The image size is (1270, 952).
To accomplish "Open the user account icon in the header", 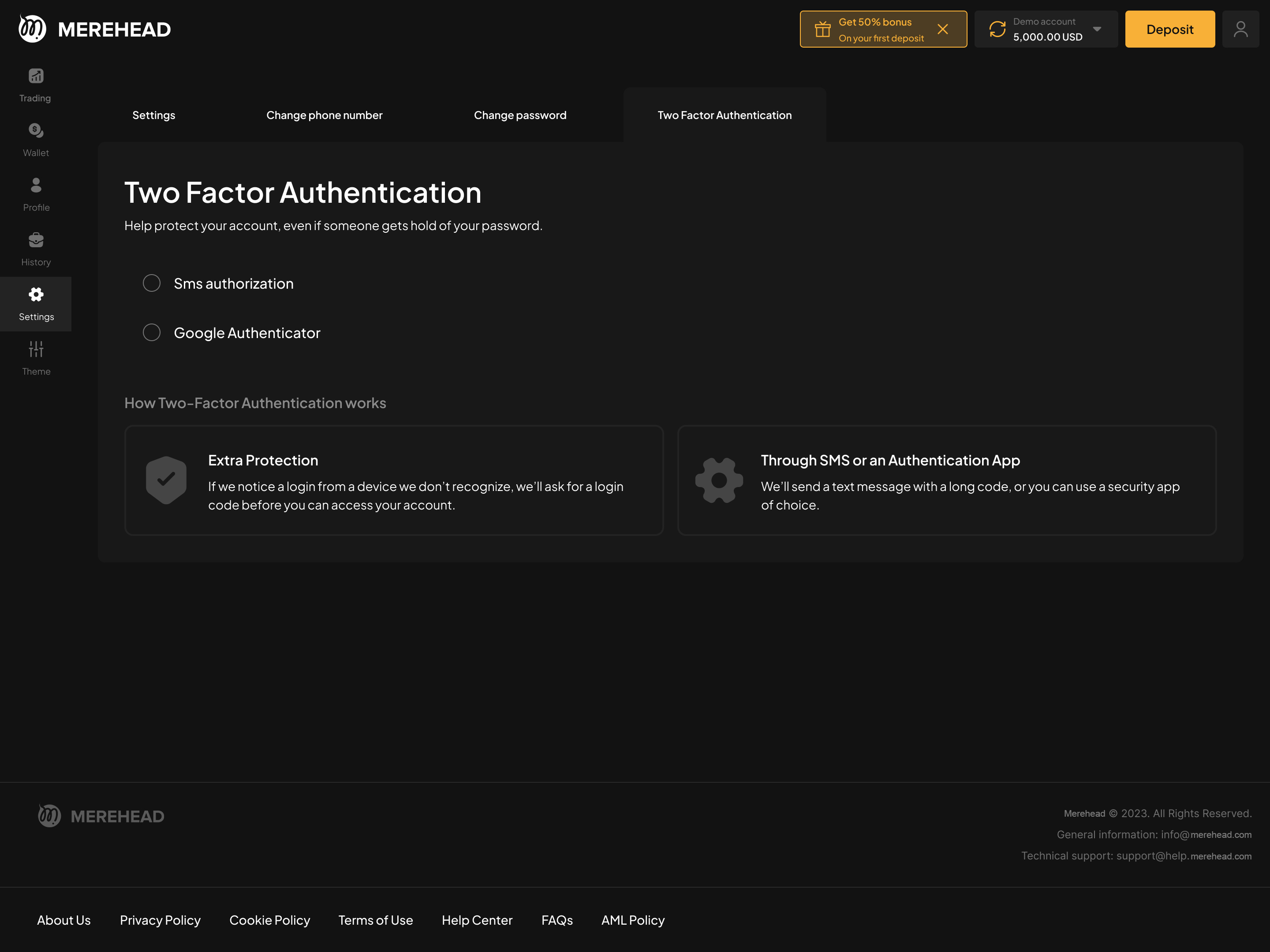I will pos(1240,29).
